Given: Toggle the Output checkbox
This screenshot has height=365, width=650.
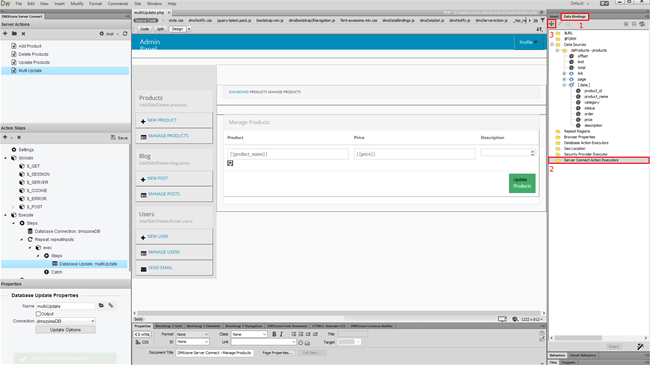Looking at the screenshot, I should pyautogui.click(x=38, y=314).
